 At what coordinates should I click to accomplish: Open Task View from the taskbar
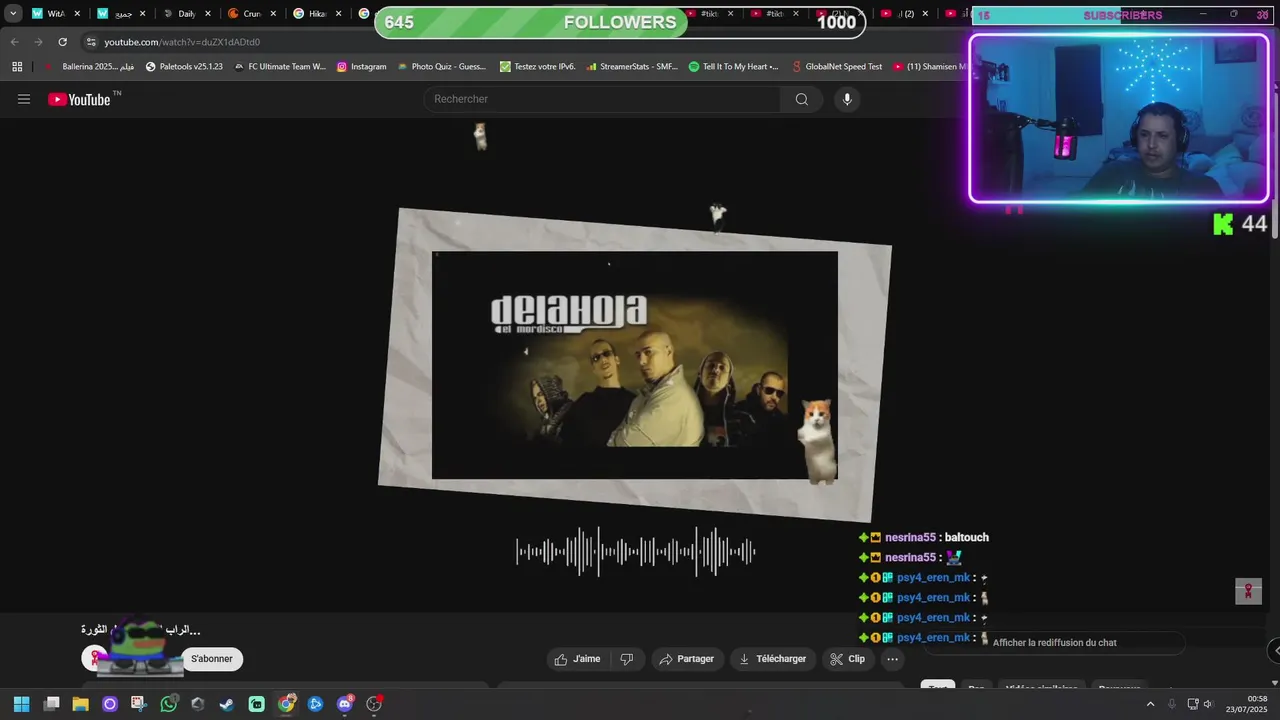[x=51, y=704]
